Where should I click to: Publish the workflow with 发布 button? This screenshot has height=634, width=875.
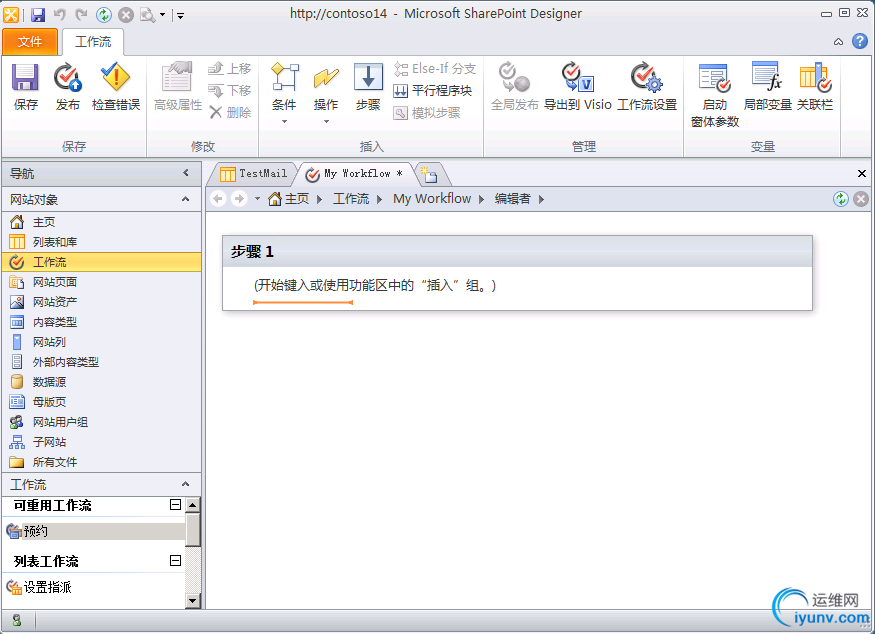pyautogui.click(x=68, y=87)
